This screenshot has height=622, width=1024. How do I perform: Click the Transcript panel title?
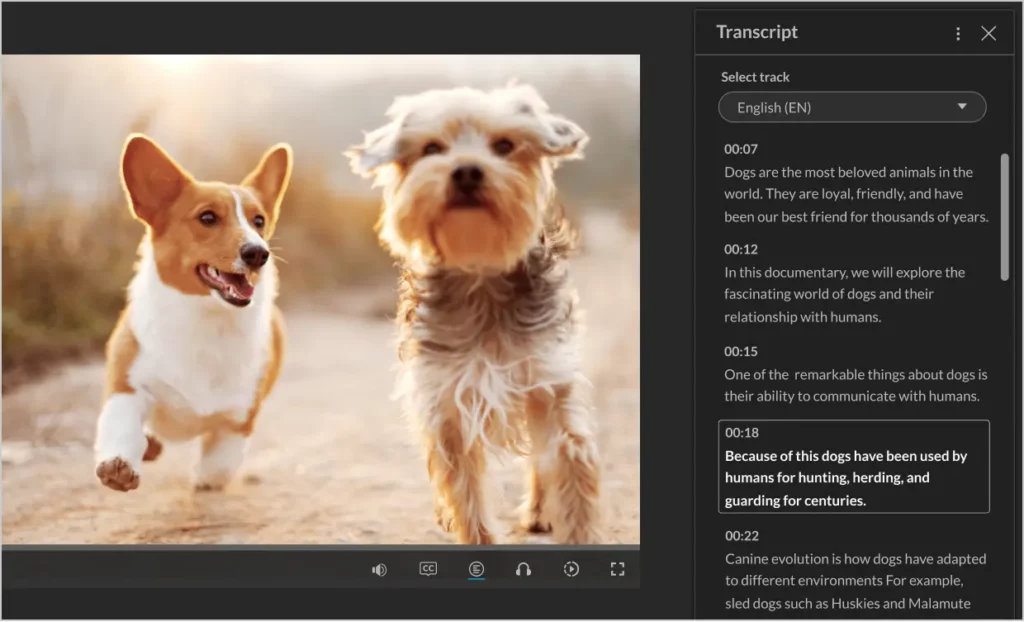[x=757, y=32]
